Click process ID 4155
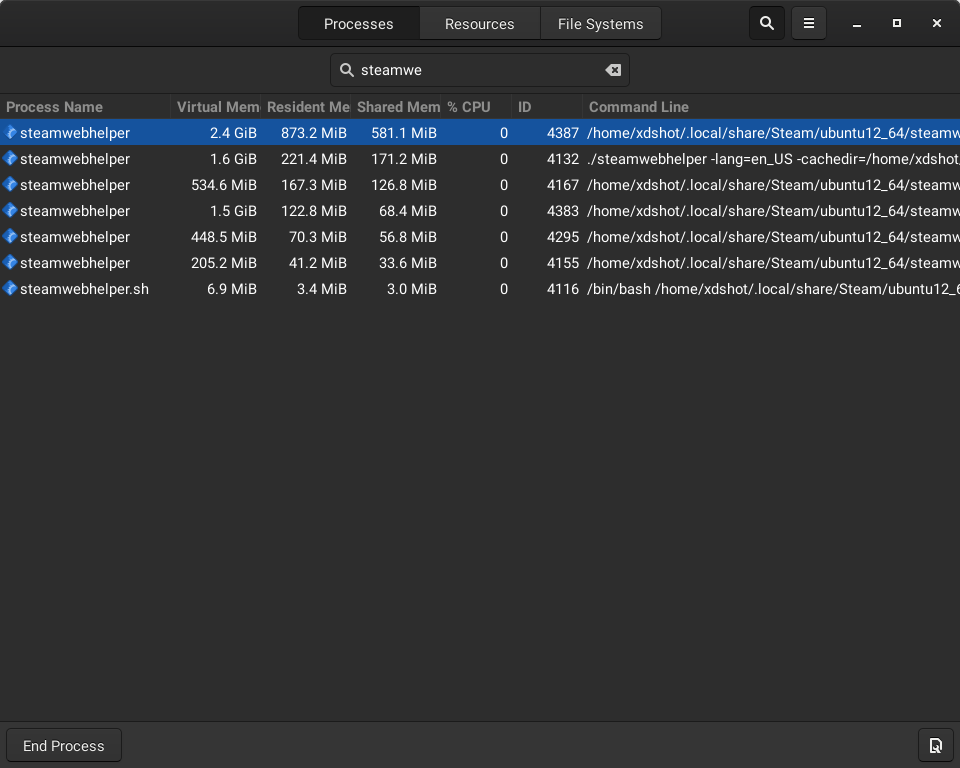The width and height of the screenshot is (960, 768). click(563, 263)
